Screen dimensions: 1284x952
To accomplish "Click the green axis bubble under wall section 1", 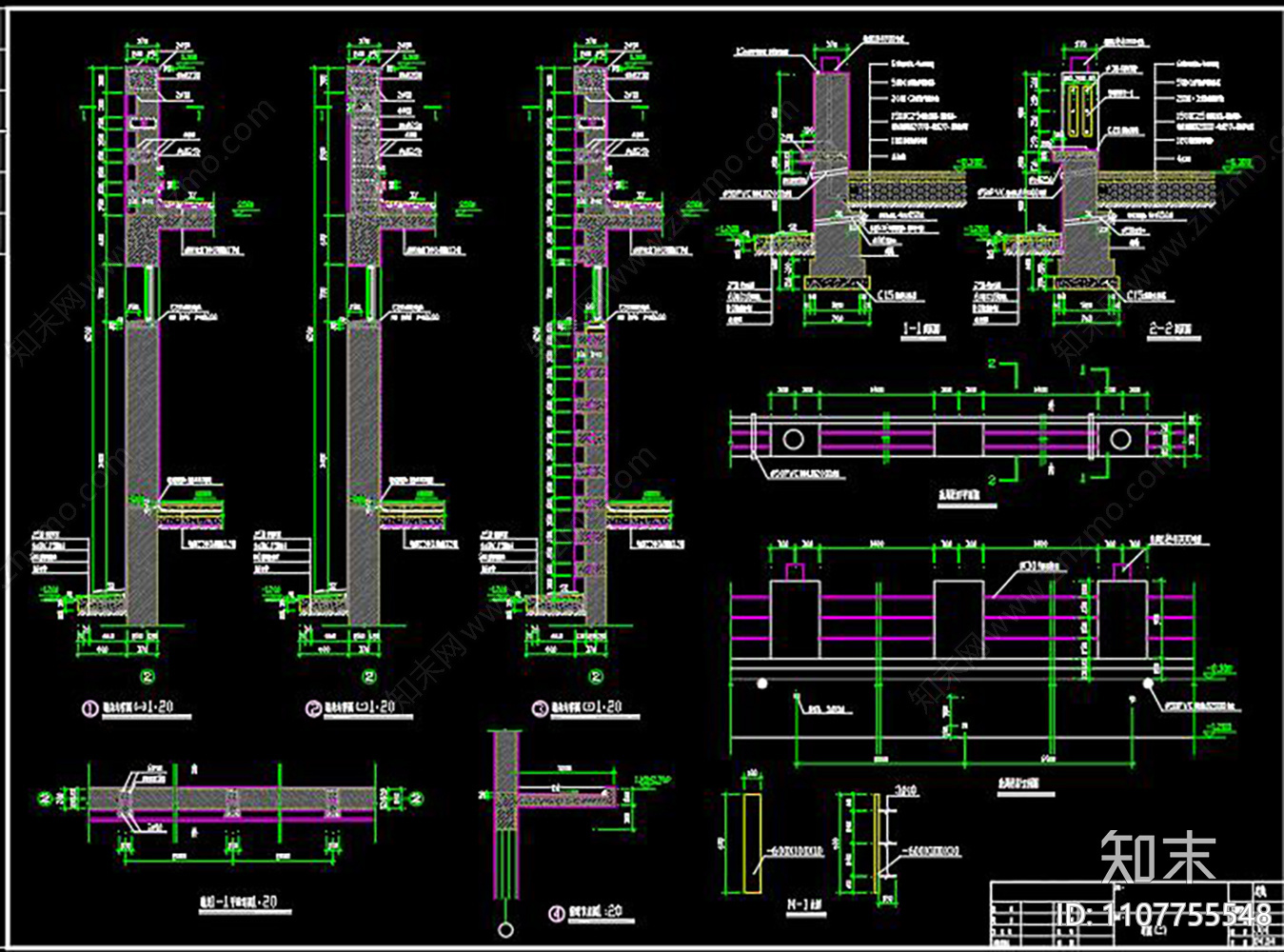I will 148,678.
